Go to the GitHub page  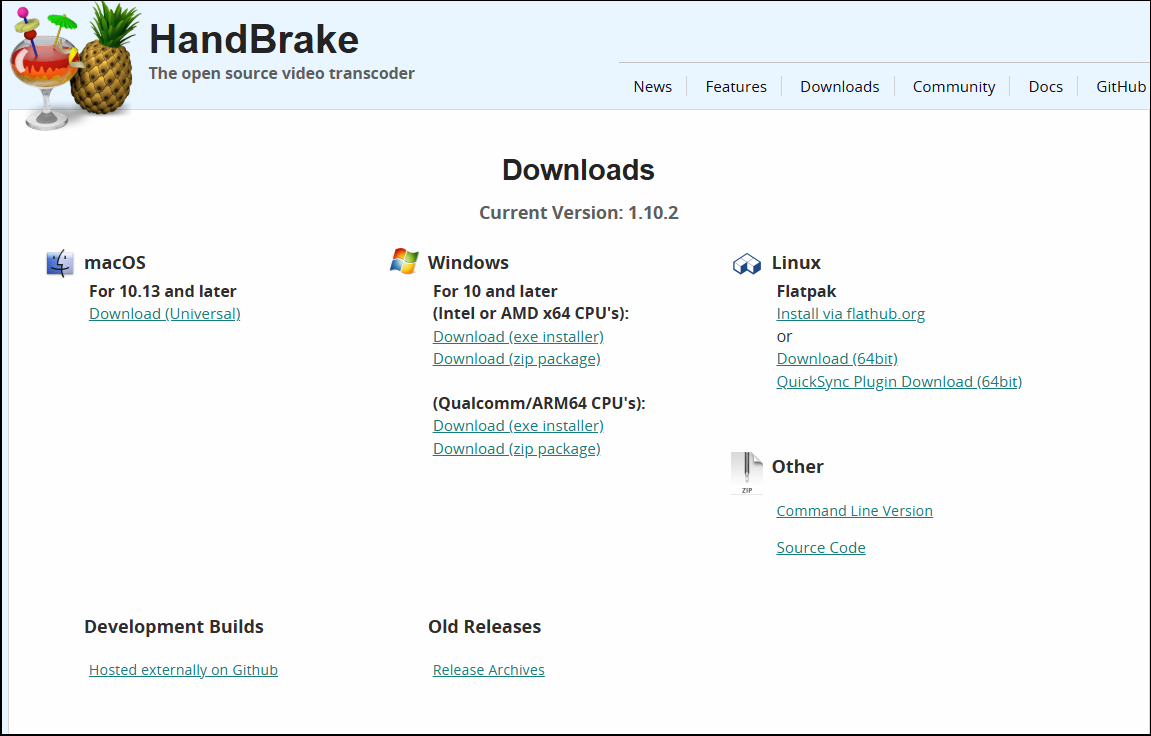(1120, 86)
